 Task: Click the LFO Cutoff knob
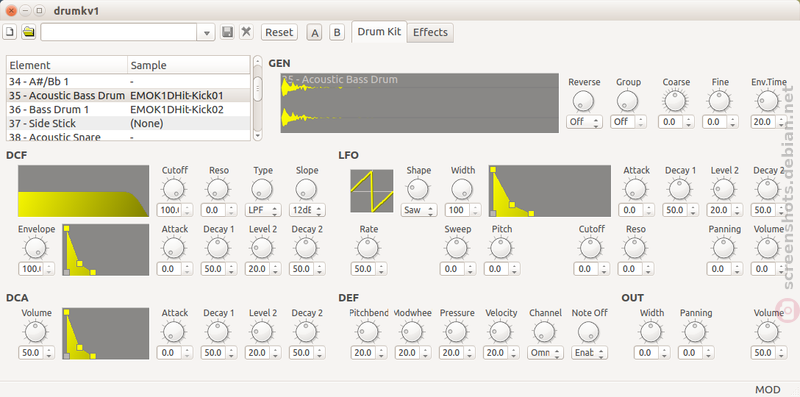(591, 249)
